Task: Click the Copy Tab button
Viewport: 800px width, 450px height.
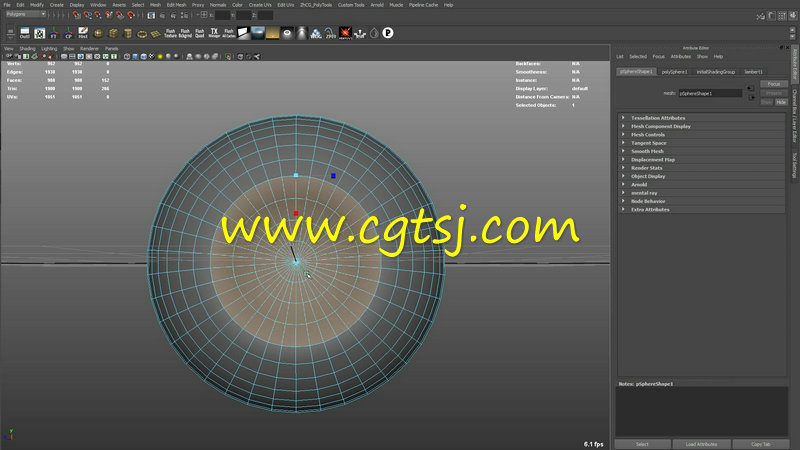Action: click(761, 444)
